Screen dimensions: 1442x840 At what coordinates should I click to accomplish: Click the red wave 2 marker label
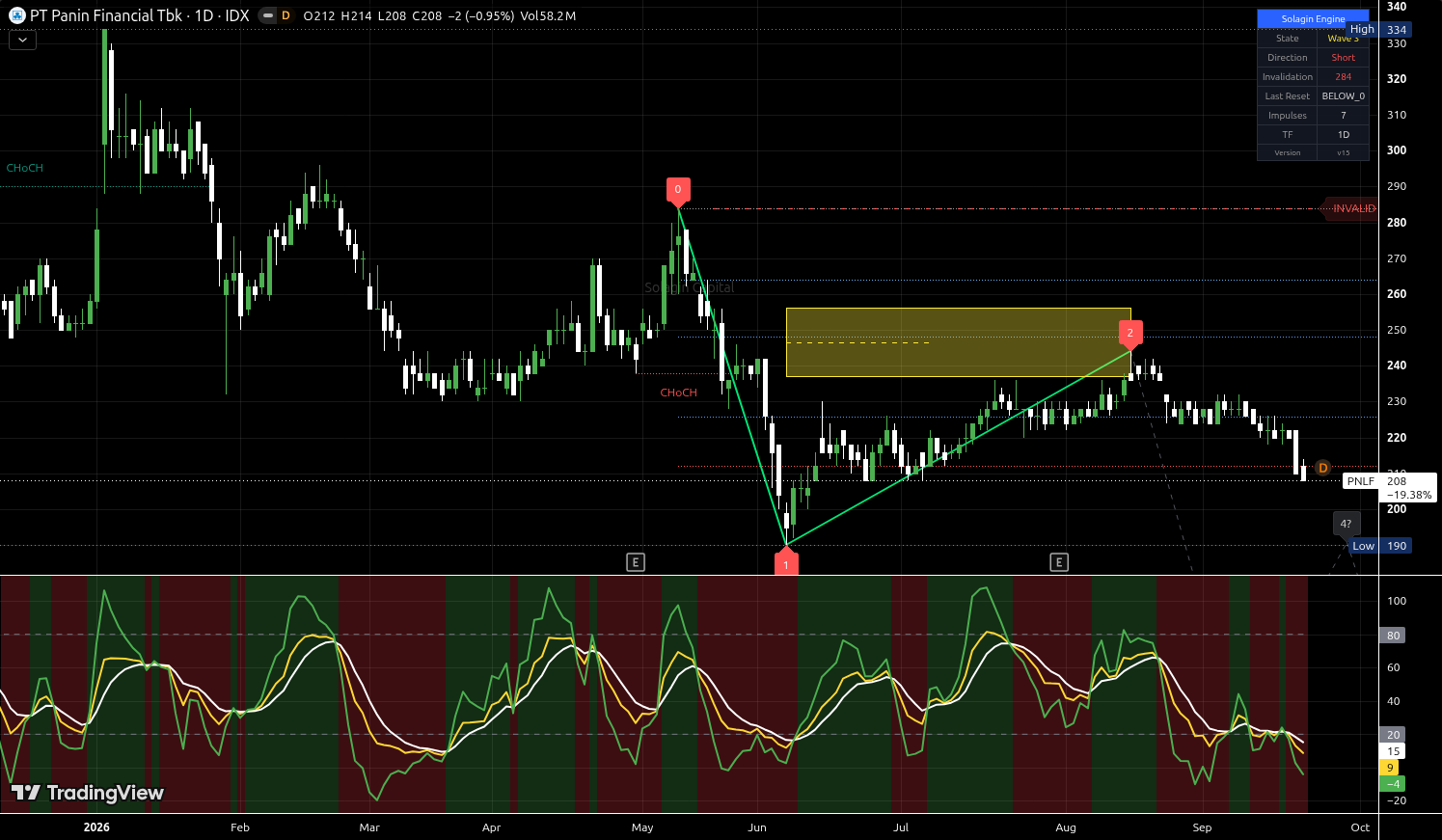(1129, 335)
